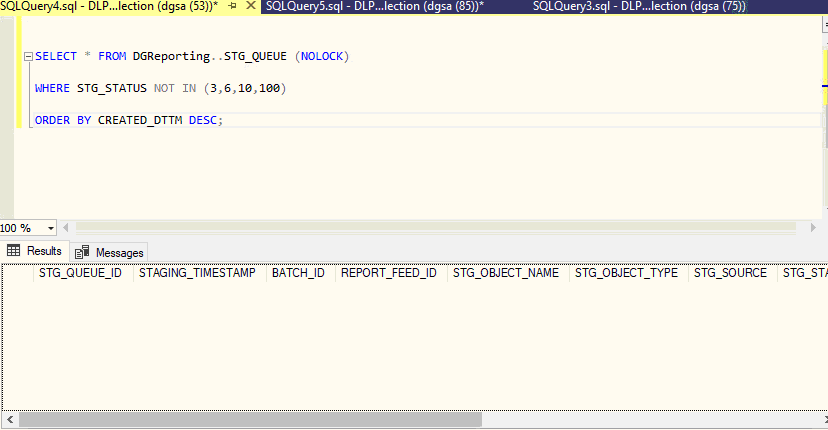Click the results grid horizontal scrollbar thumb

pos(250,420)
